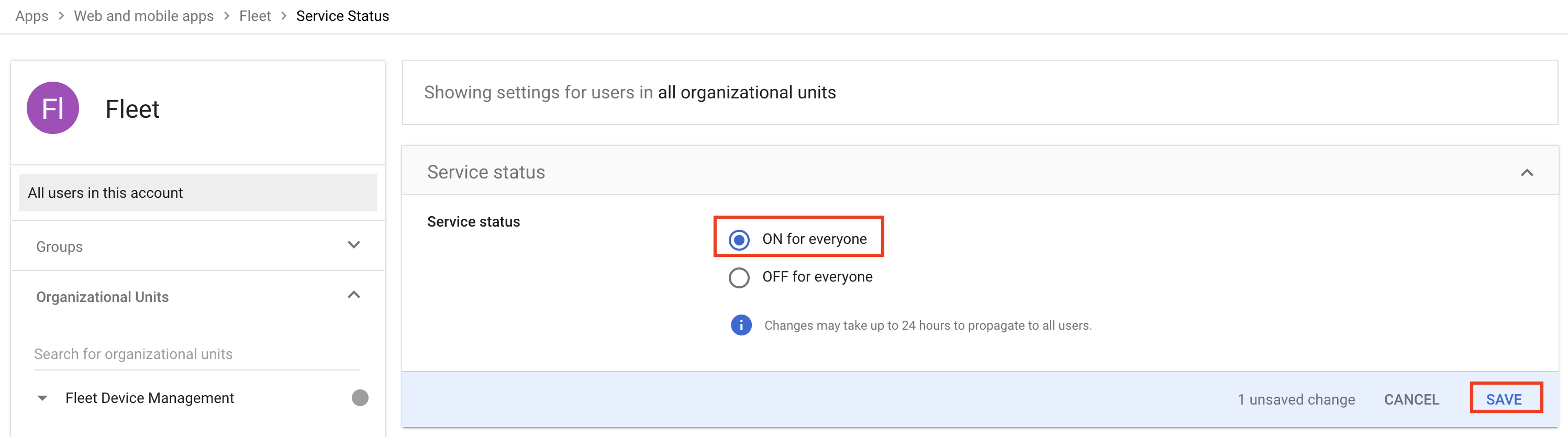Navigate to Web and mobile apps breadcrumb
This screenshot has height=437, width=1568.
pos(143,16)
